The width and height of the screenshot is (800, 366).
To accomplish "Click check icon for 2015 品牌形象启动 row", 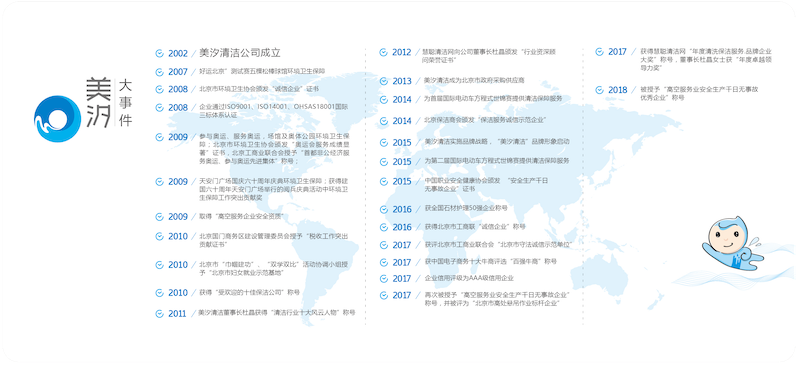I will pyautogui.click(x=383, y=142).
